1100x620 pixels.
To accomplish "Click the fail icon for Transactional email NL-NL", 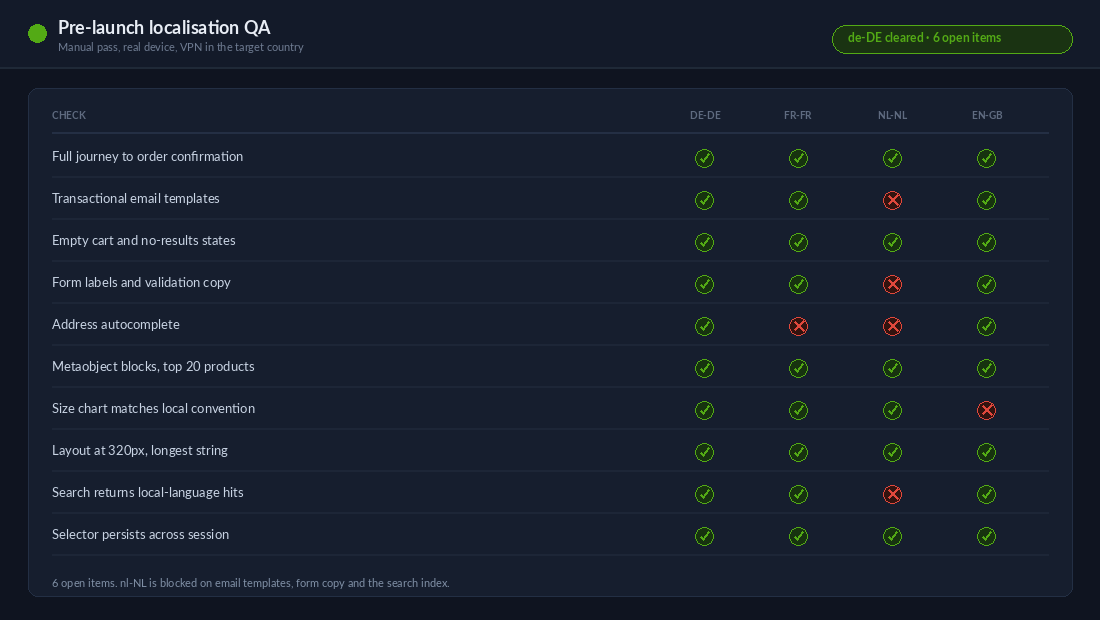I will 892,201.
